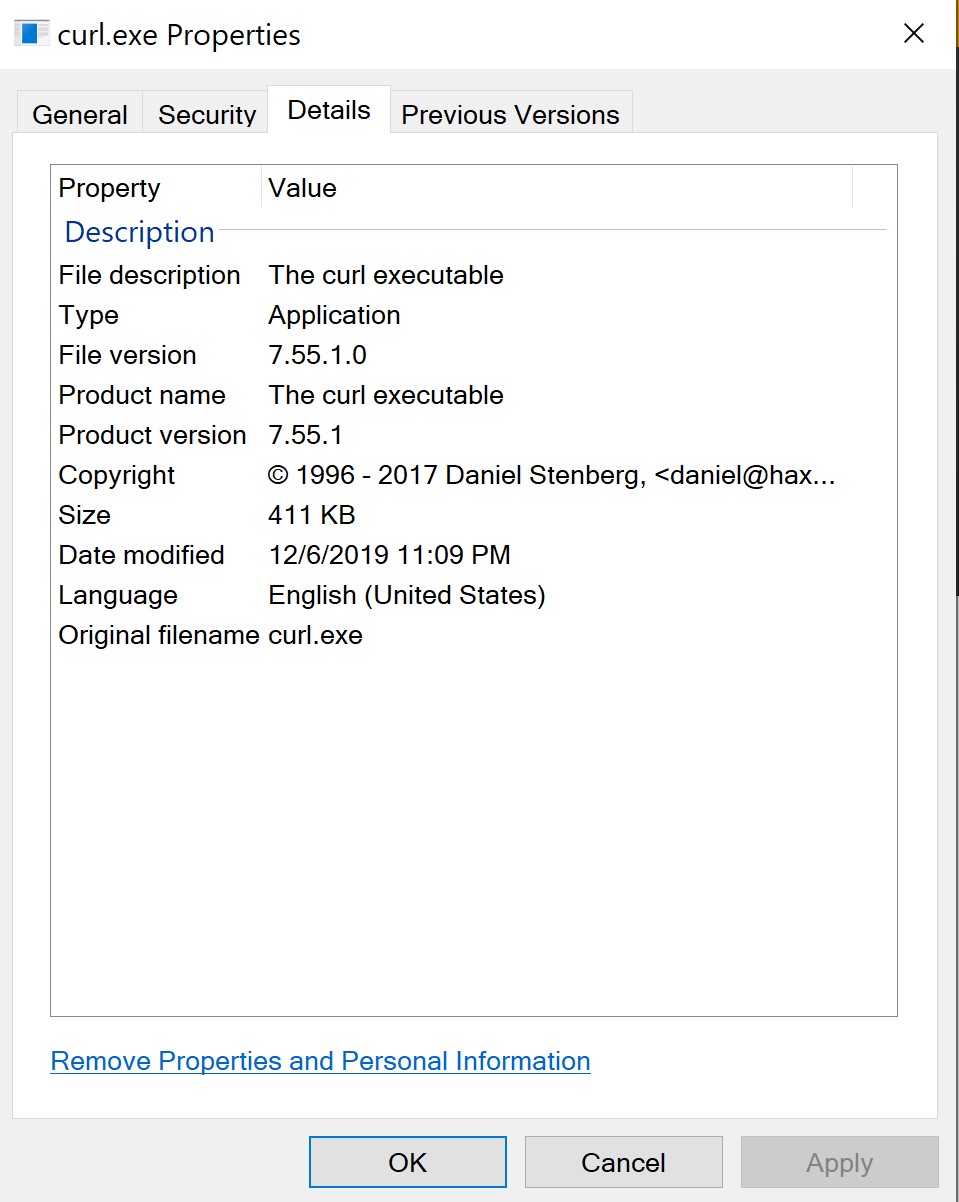Viewport: 959px width, 1202px height.
Task: Close the curl.exe Properties dialog
Action: click(x=913, y=32)
